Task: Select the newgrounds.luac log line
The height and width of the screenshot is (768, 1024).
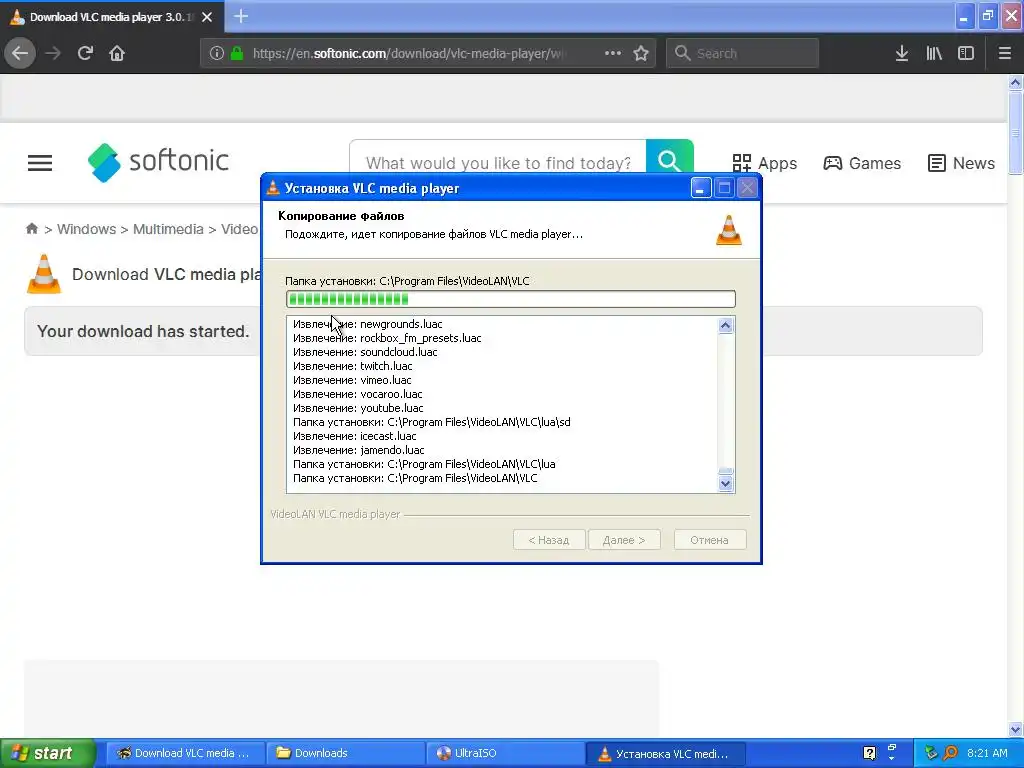Action: point(368,324)
